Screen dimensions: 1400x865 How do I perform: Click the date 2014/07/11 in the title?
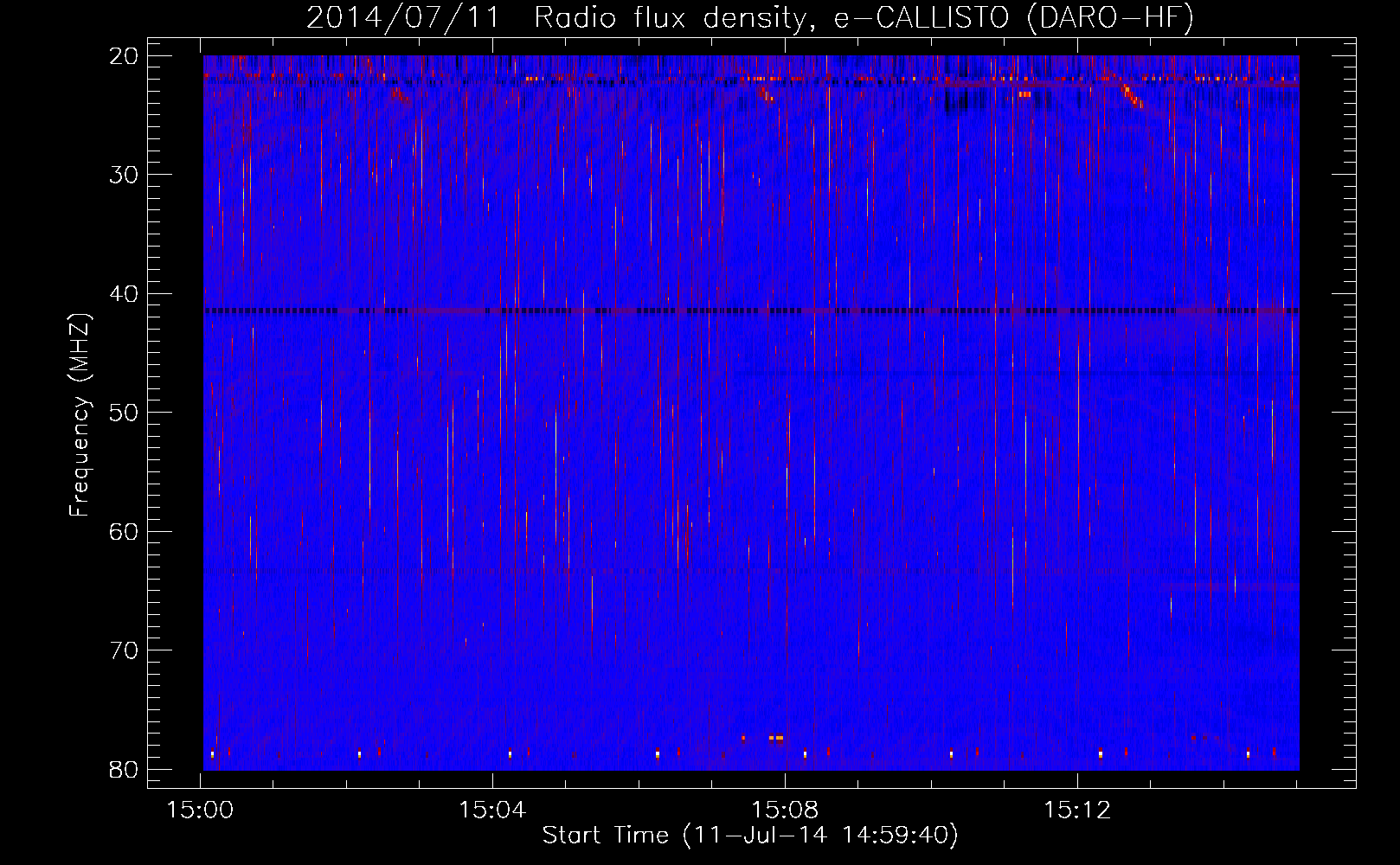[x=403, y=17]
